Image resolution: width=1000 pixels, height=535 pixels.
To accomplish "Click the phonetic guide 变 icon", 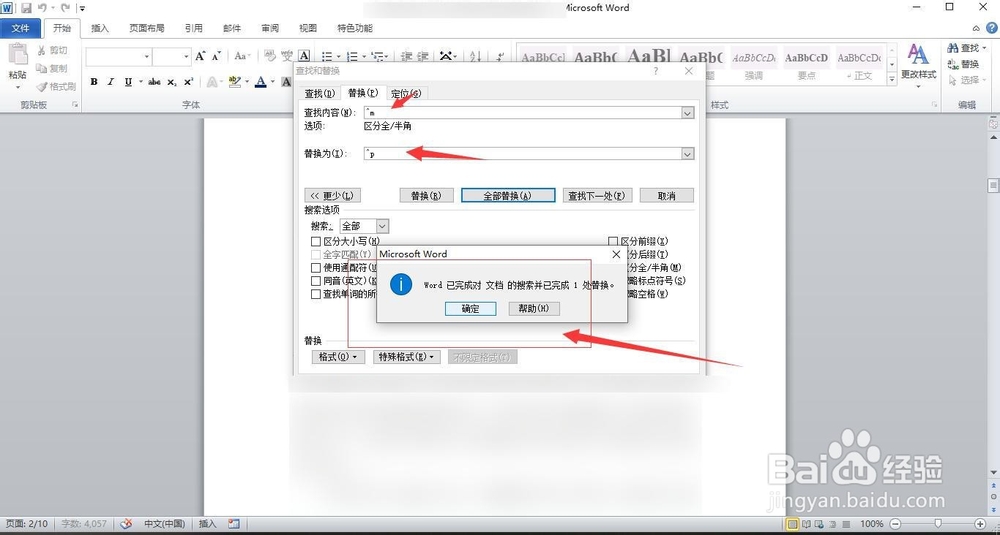I will click(x=287, y=56).
